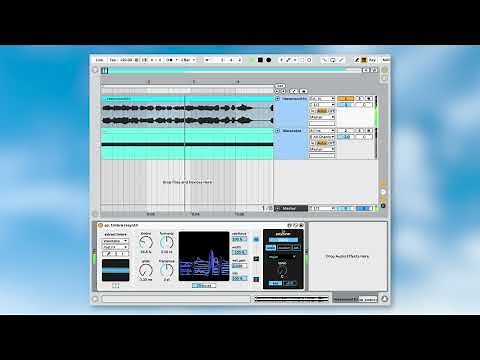Click the transpose knob on the device
This screenshot has height=360, width=480.
click(x=167, y=270)
